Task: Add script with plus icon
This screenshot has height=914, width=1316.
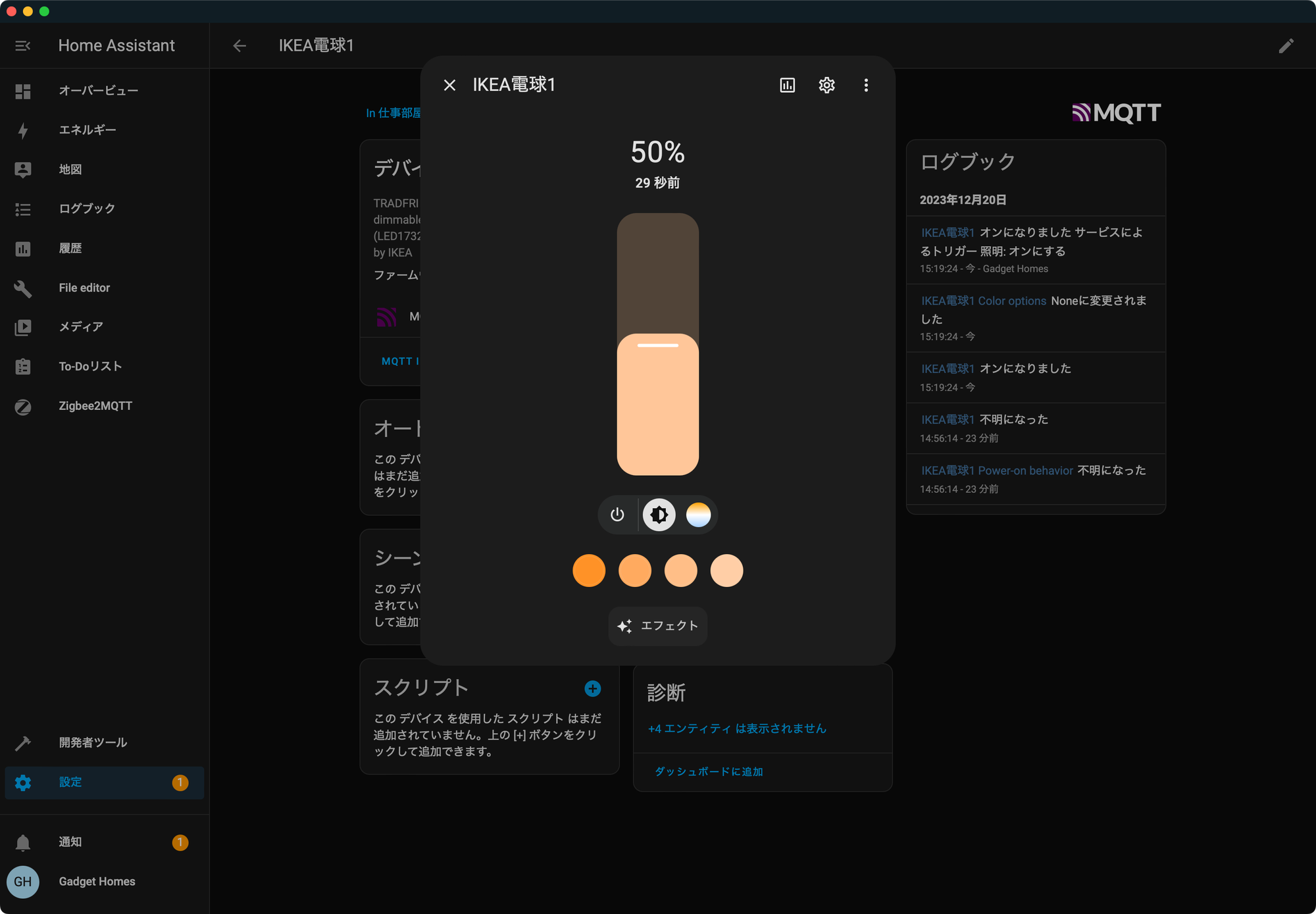Action: [x=593, y=688]
